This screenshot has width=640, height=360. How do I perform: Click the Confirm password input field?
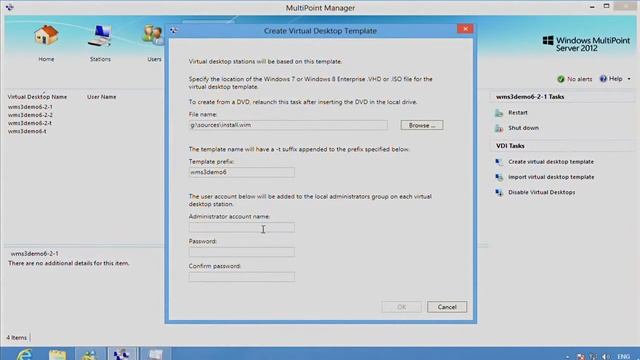242,277
